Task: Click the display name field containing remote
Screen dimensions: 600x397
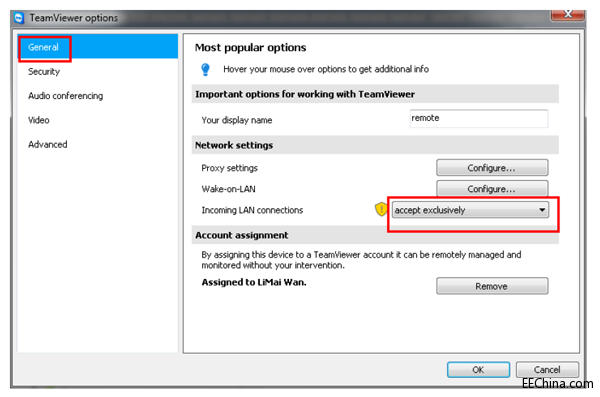Action: [x=478, y=118]
